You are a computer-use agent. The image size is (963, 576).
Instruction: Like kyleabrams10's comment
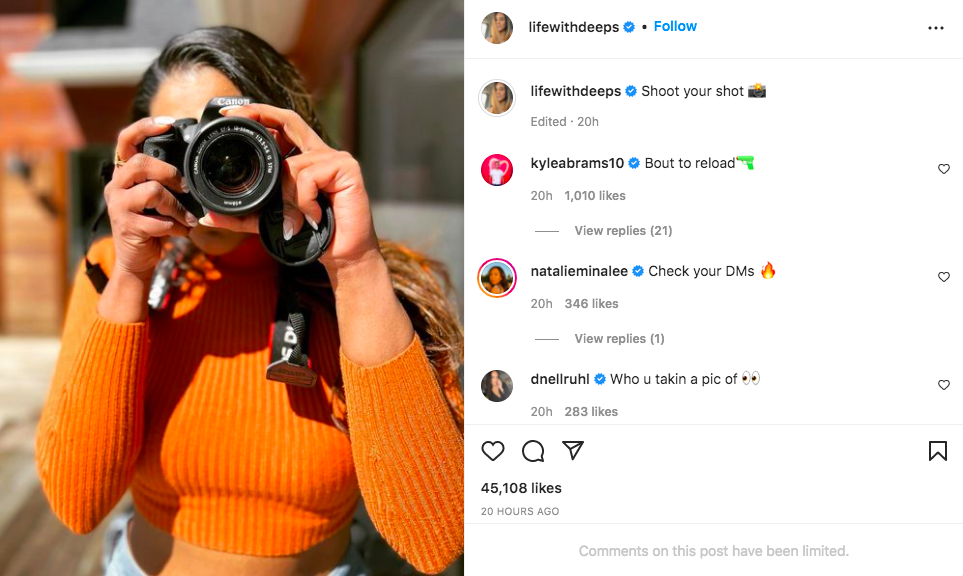click(943, 169)
